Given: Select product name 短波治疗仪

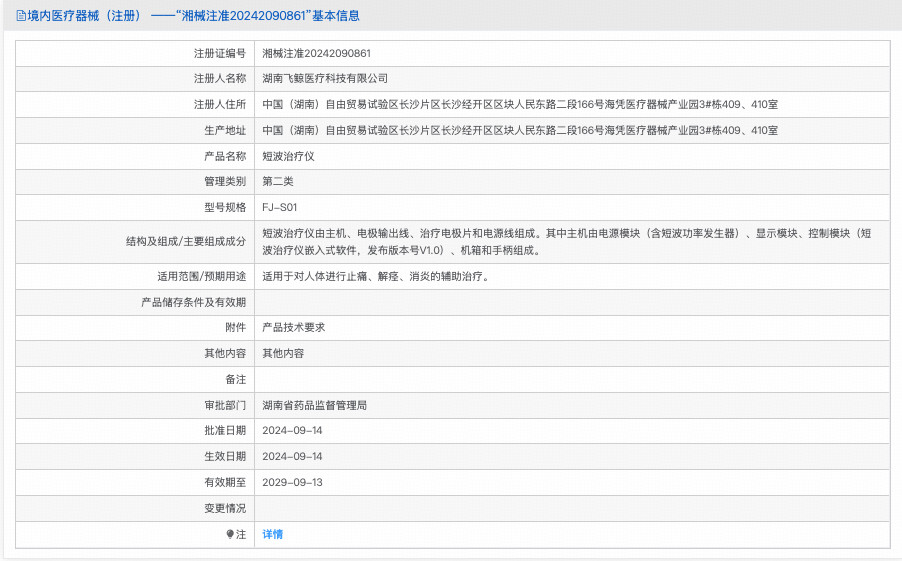Looking at the screenshot, I should pyautogui.click(x=288, y=156).
